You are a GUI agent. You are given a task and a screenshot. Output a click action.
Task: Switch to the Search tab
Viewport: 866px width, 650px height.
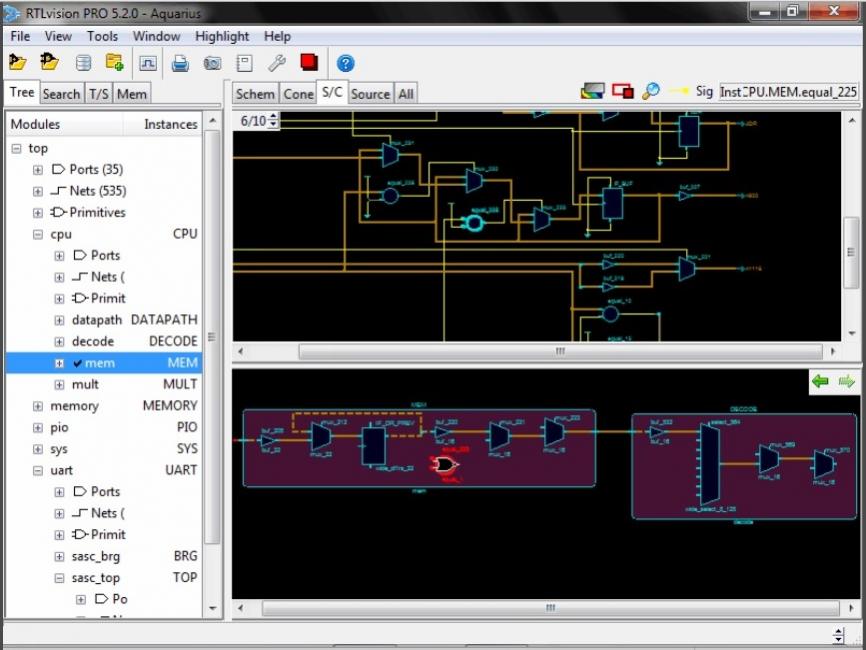(61, 94)
